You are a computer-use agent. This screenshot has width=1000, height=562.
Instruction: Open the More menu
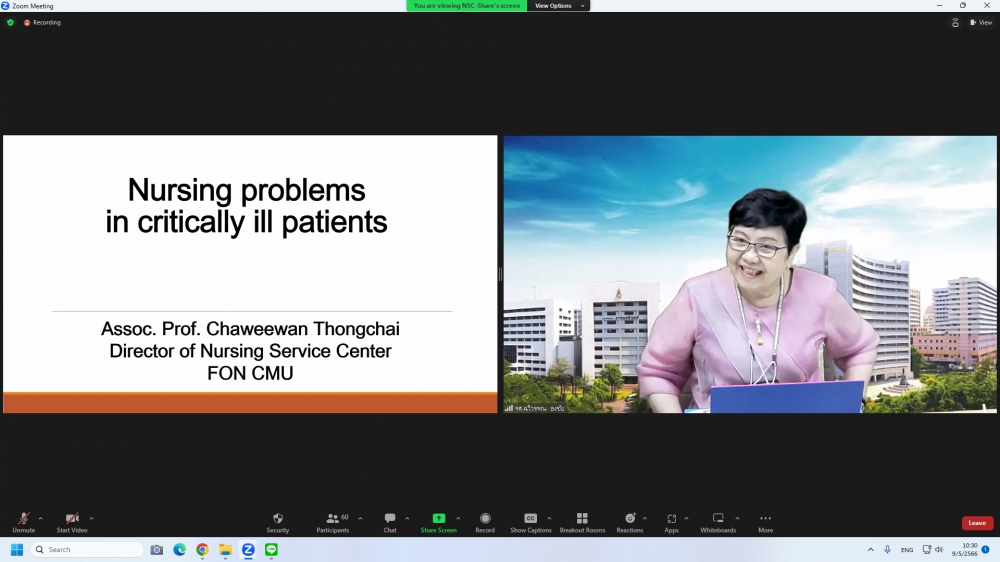765,522
